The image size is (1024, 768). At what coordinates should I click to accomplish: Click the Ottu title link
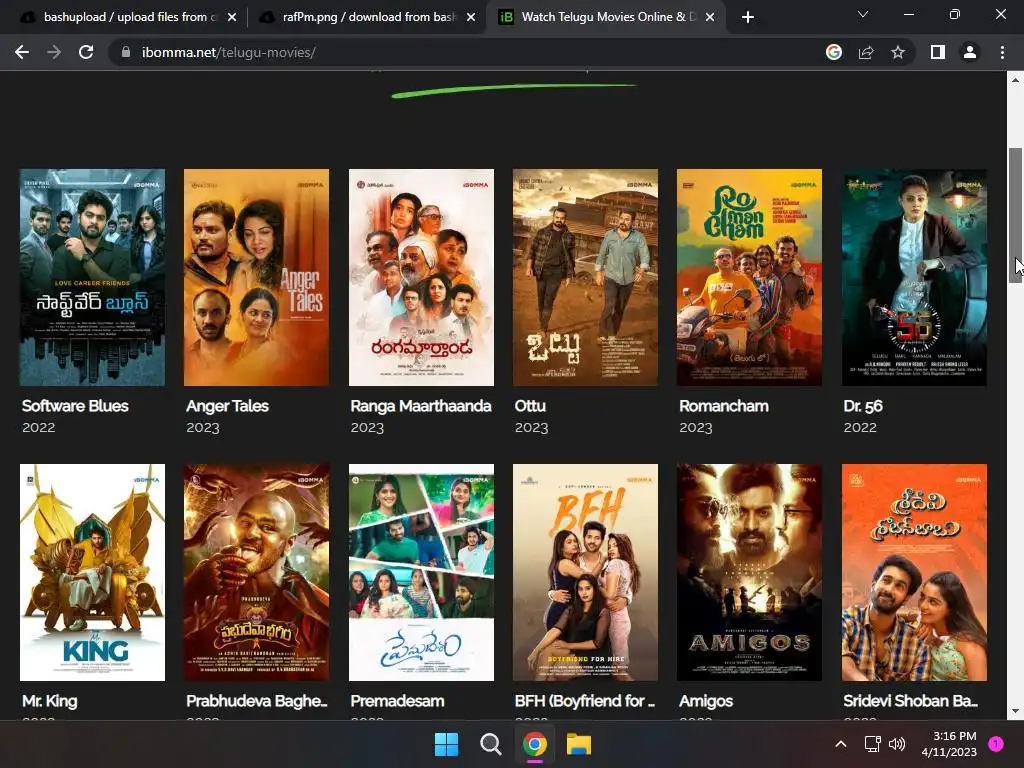click(x=530, y=406)
